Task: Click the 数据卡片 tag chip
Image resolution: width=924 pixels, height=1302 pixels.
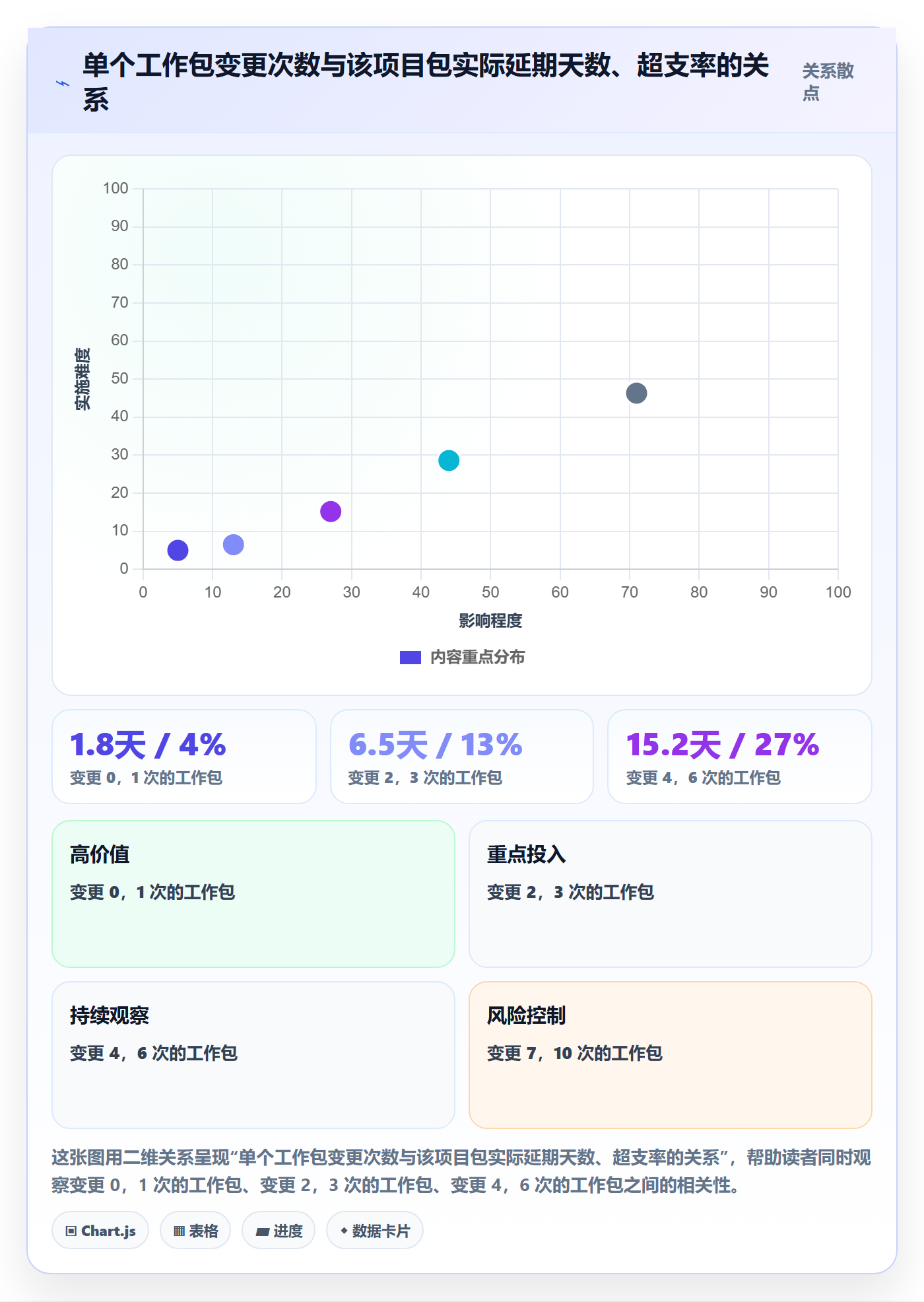Action: click(x=375, y=1231)
